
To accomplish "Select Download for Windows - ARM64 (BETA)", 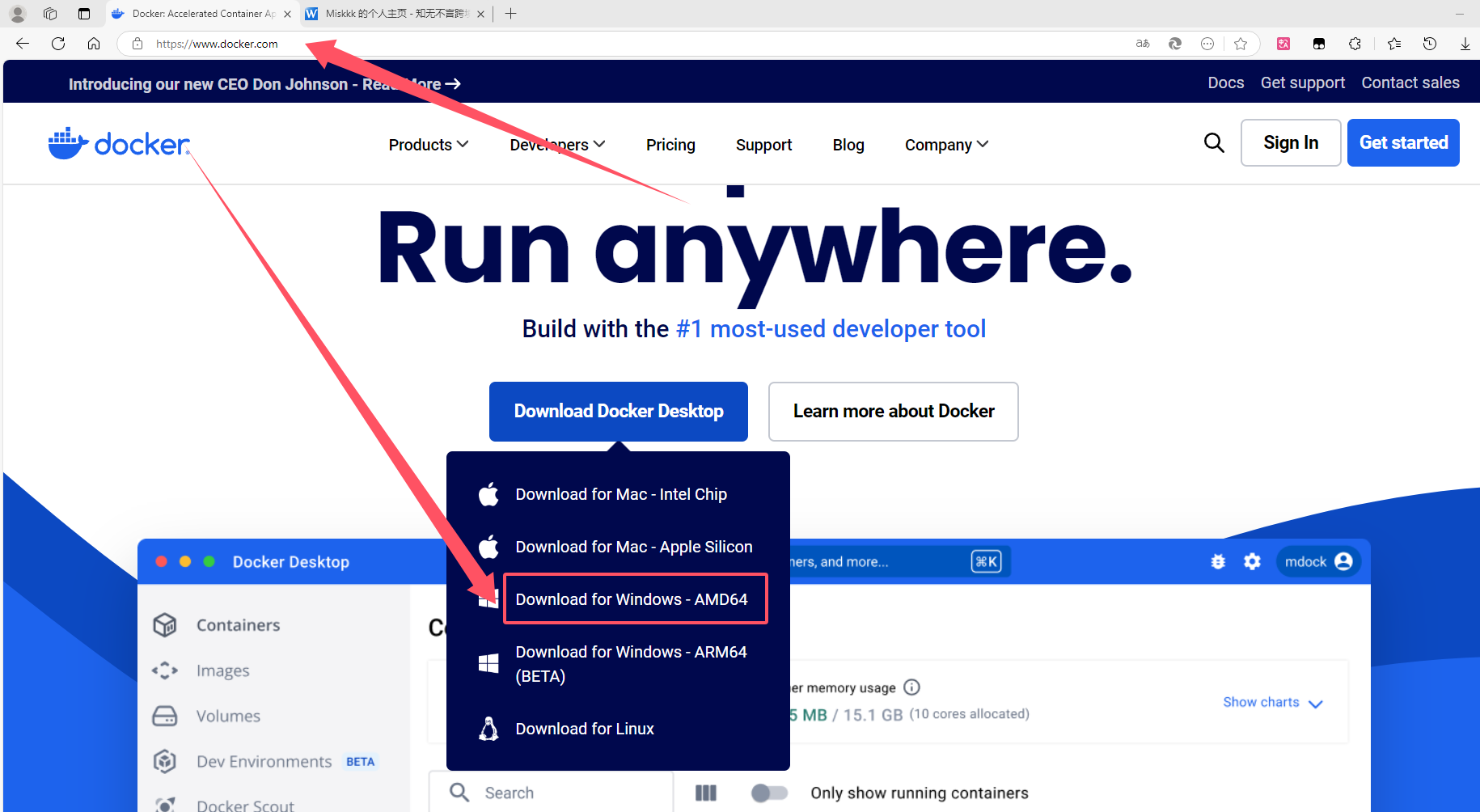I will [x=631, y=664].
